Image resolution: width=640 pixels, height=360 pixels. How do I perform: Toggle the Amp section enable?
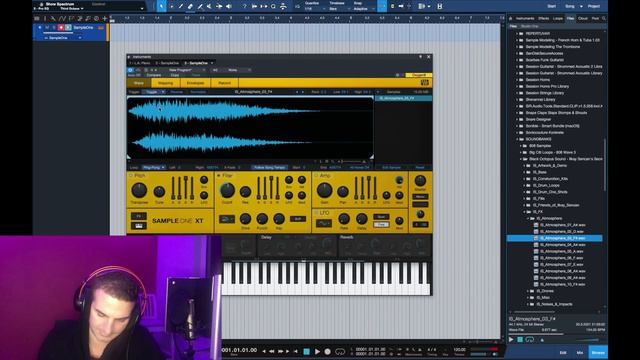pyautogui.click(x=316, y=176)
